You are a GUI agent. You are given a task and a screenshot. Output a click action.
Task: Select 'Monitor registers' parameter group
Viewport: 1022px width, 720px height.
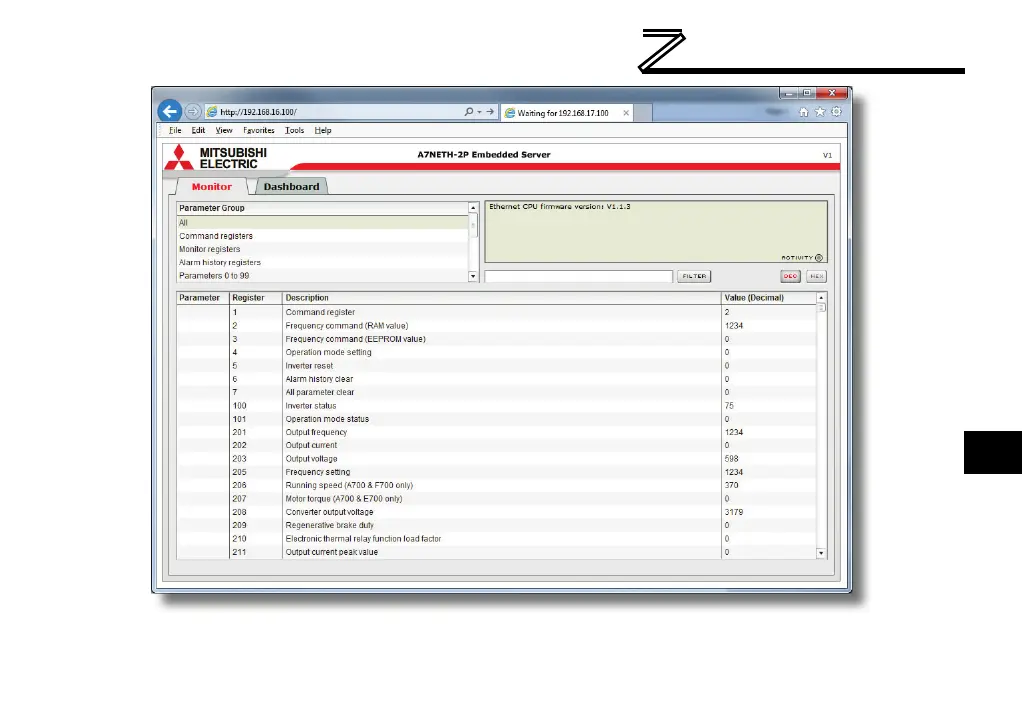(323, 249)
